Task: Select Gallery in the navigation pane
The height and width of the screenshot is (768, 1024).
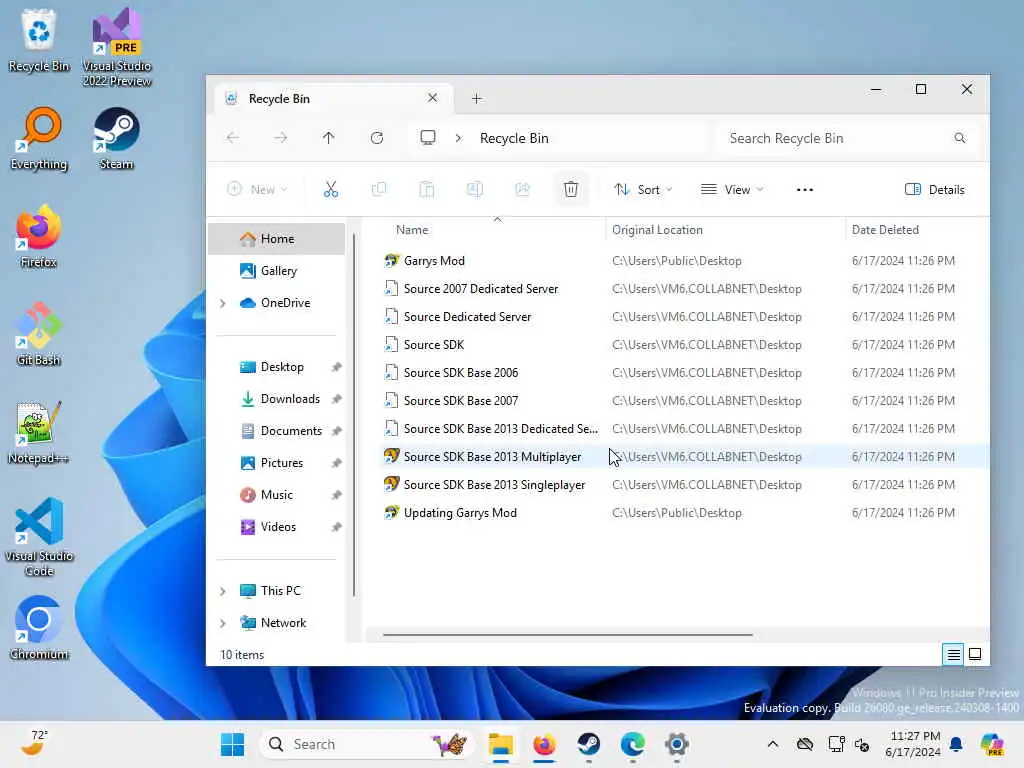Action: pyautogui.click(x=276, y=271)
